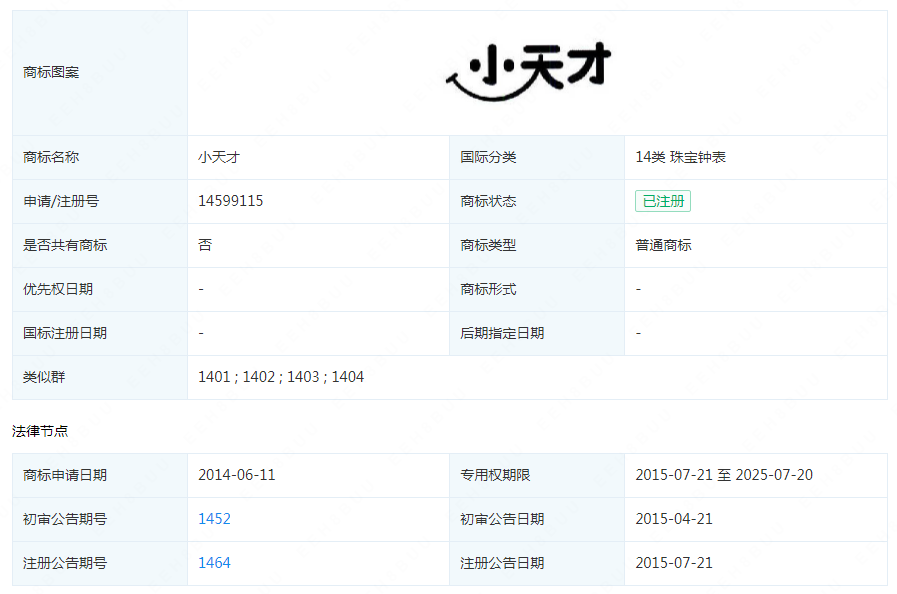The width and height of the screenshot is (897, 594).
Task: Select the trademark name value 小天才
Action: [219, 157]
